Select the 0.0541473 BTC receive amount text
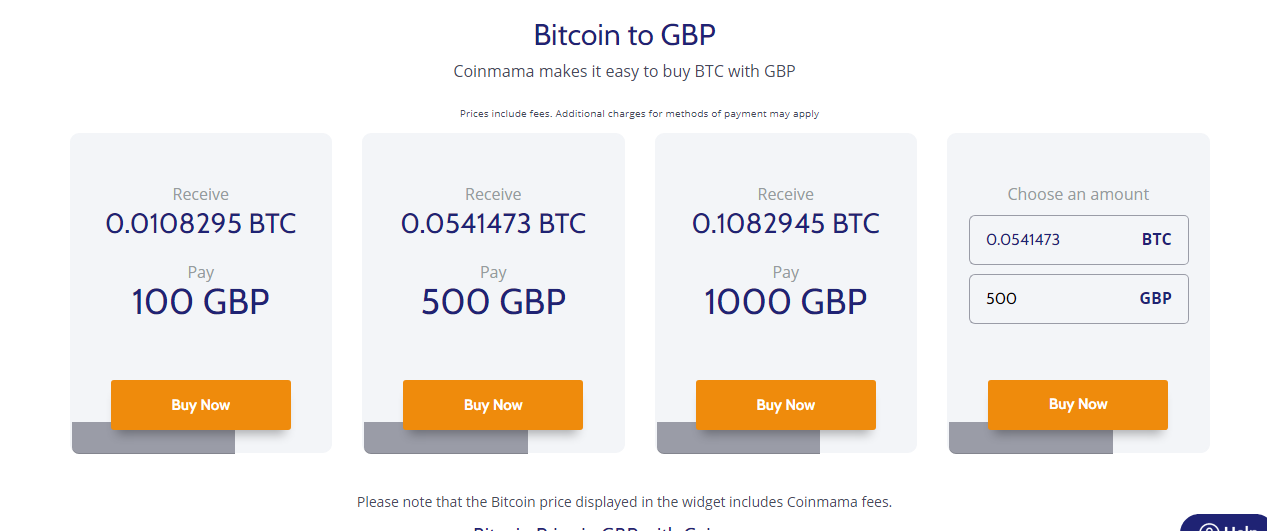This screenshot has height=531, width=1267. (493, 223)
